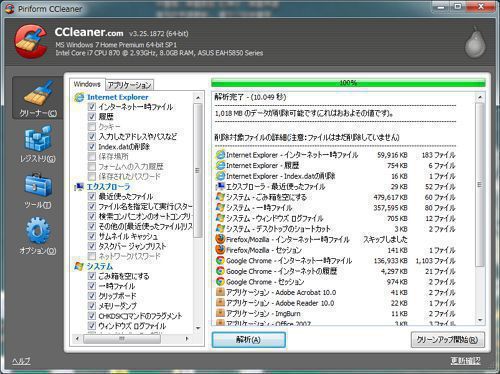Open the Registry (レジストリ) sidebar section
The width and height of the screenshot is (500, 374).
[38, 144]
